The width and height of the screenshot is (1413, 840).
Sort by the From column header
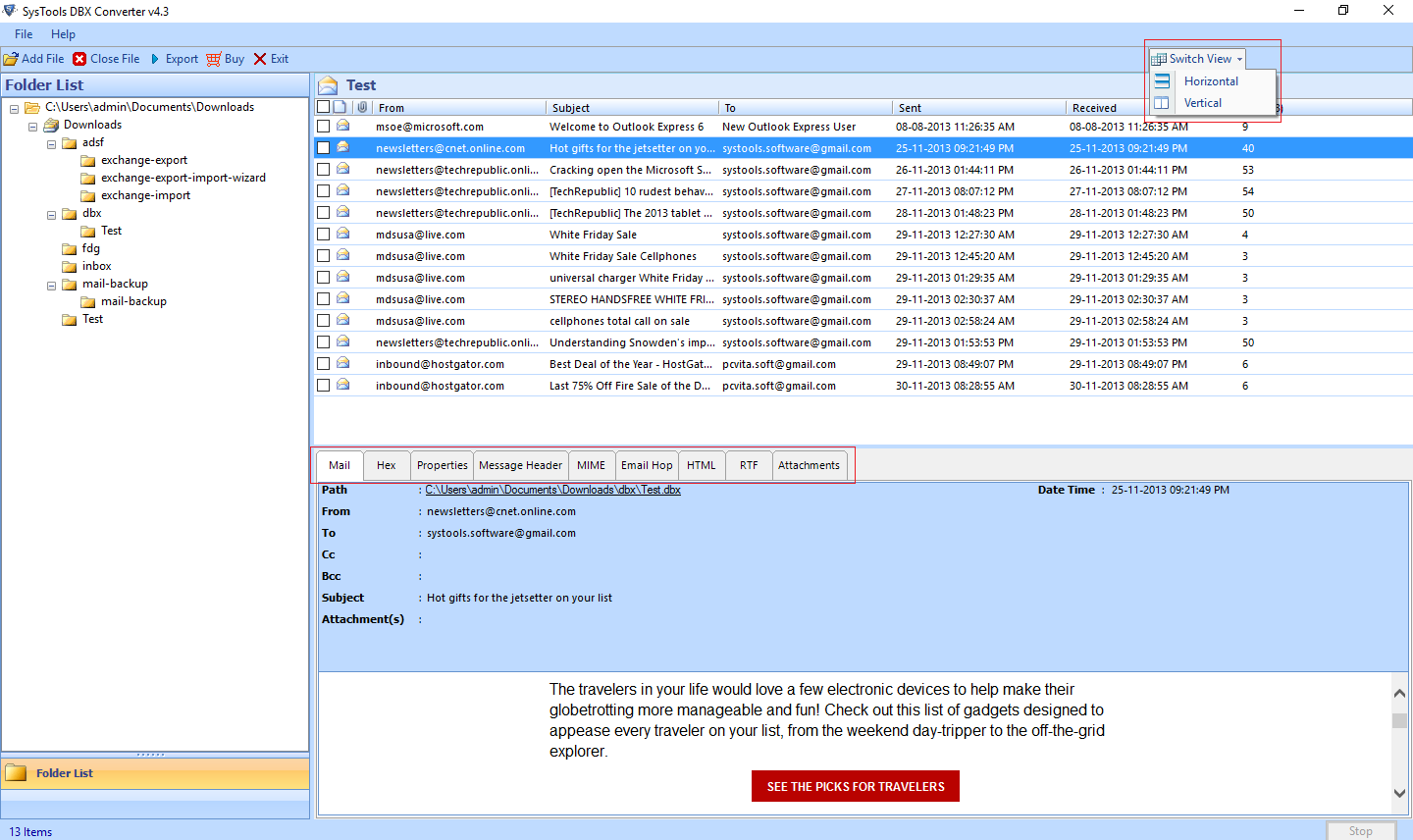point(459,108)
